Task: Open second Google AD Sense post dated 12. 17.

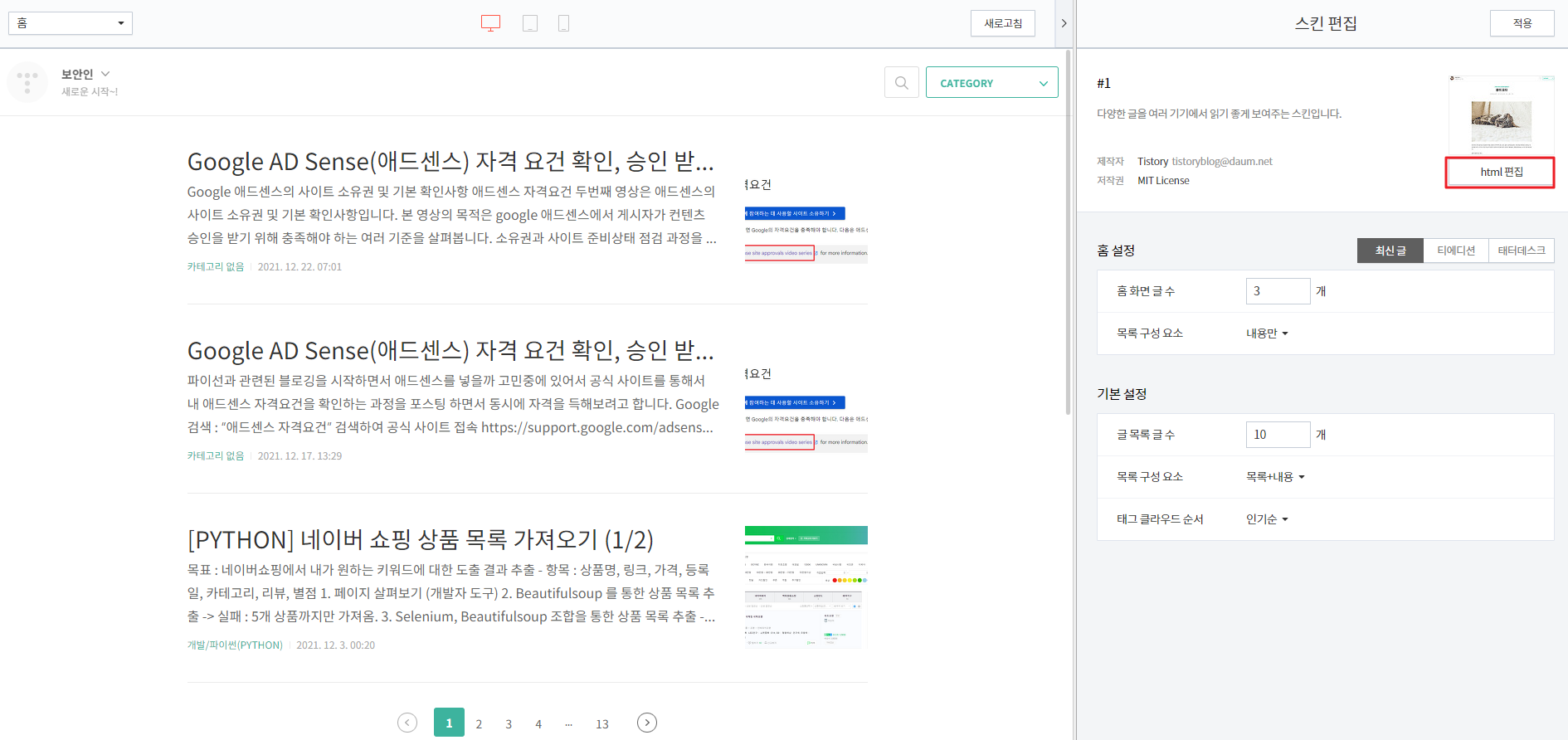Action: click(x=450, y=350)
